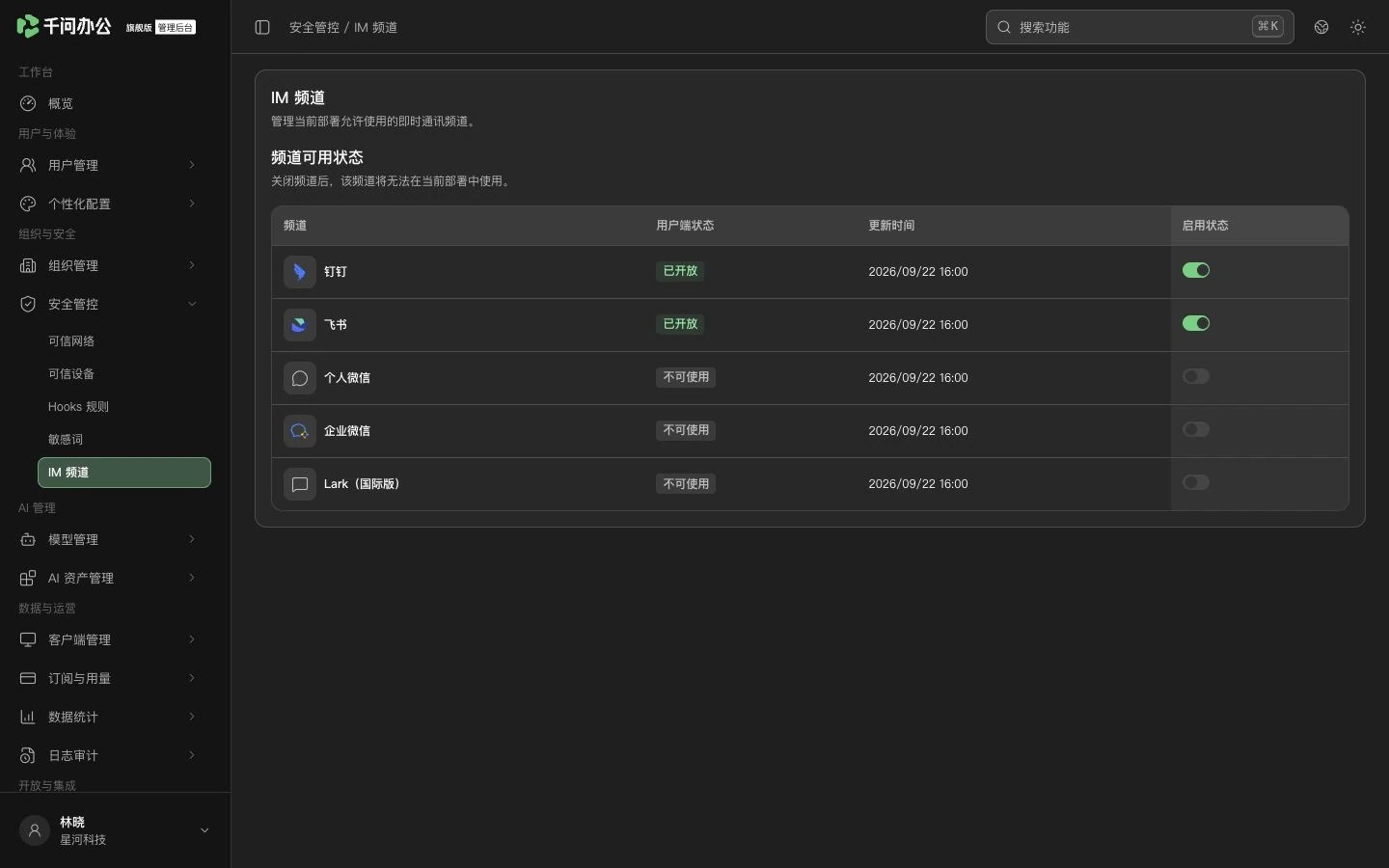Click the Lark（国际版）message icon
Image resolution: width=1389 pixels, height=868 pixels.
click(x=300, y=484)
